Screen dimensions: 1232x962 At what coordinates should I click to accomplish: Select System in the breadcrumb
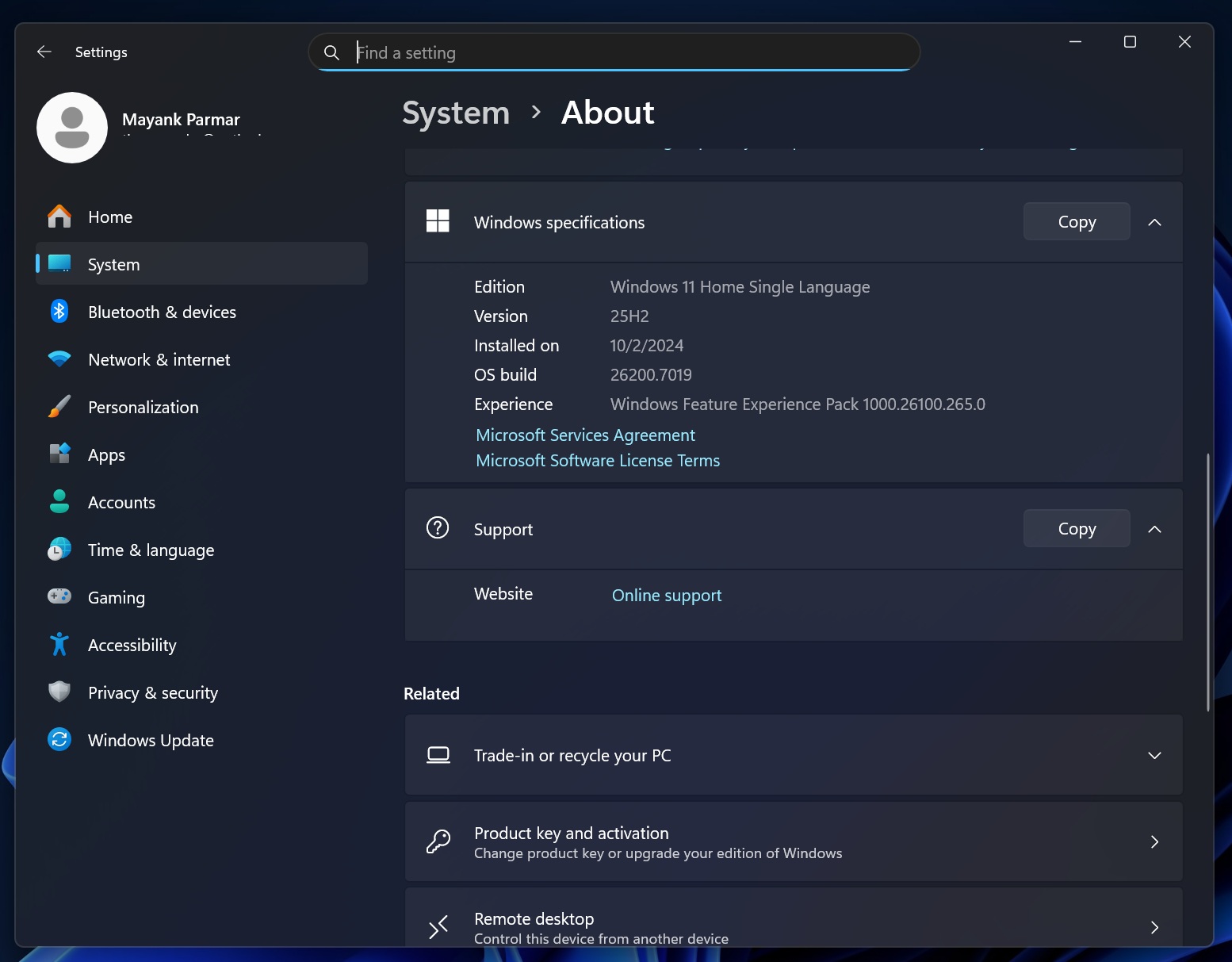[x=455, y=113]
